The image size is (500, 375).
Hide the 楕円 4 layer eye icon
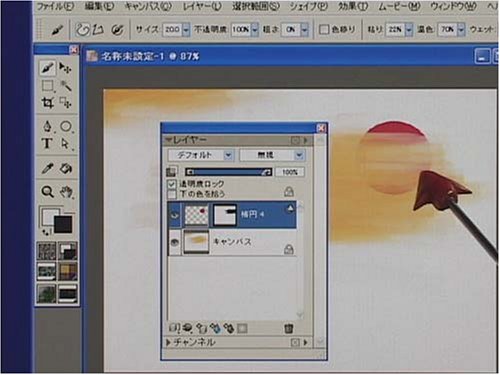pos(175,215)
